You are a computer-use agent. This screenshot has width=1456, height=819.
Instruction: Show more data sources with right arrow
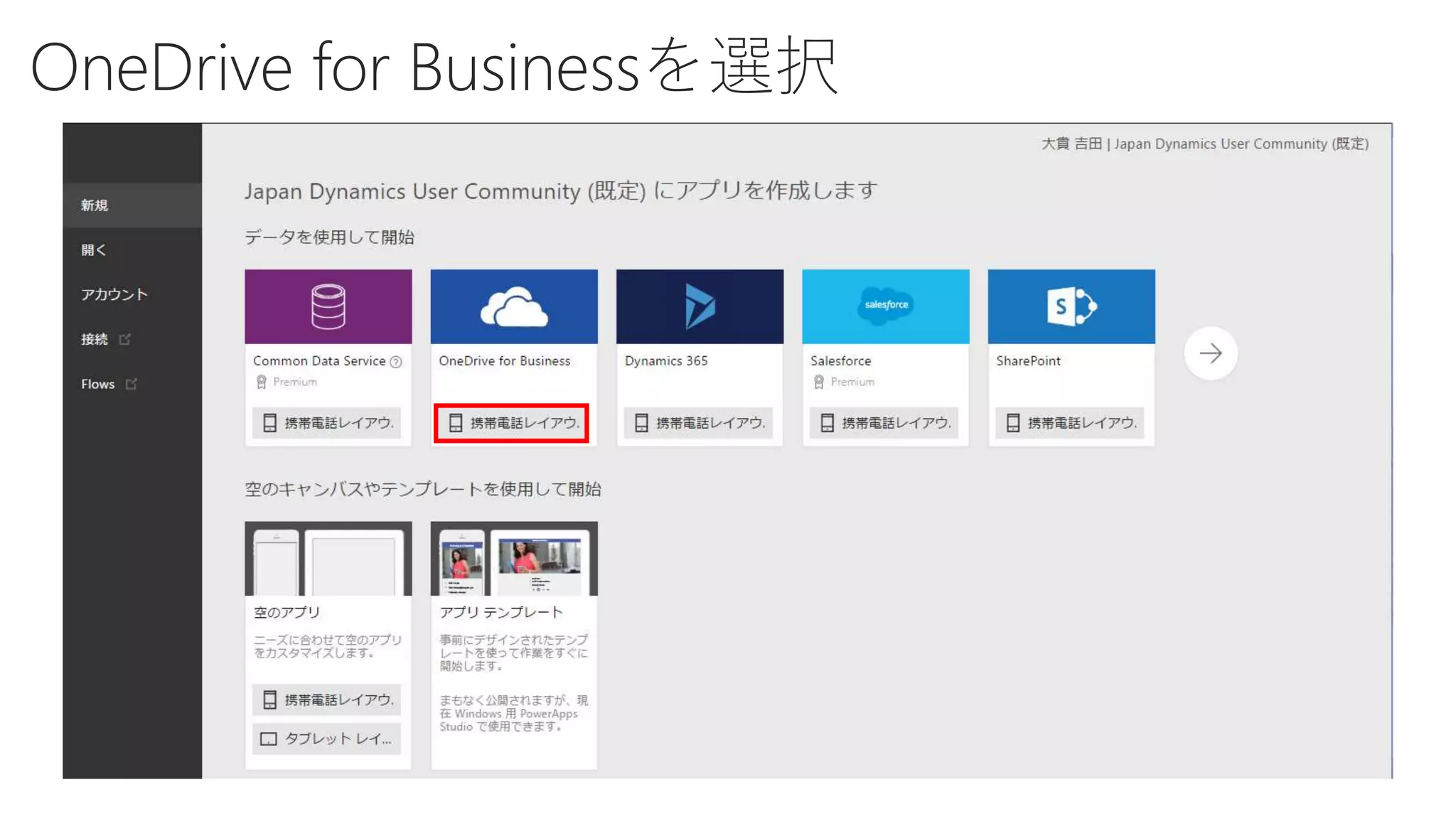pyautogui.click(x=1211, y=353)
